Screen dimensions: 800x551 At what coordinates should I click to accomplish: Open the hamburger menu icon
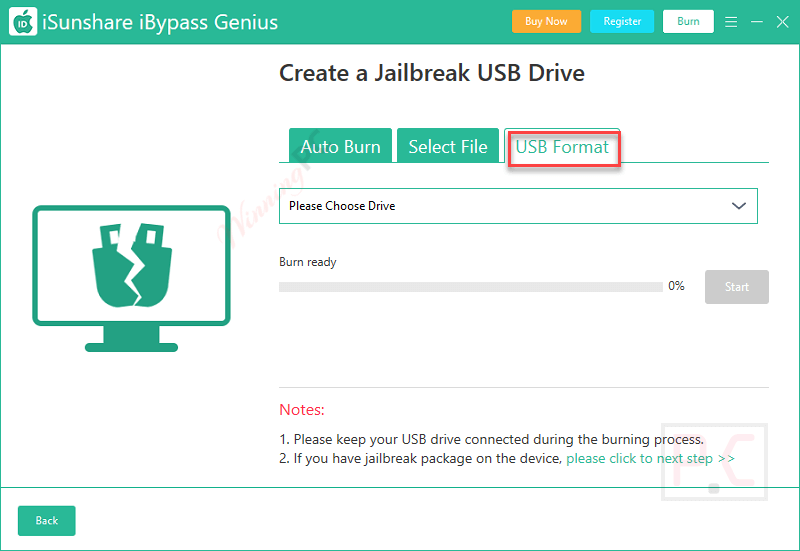731,22
